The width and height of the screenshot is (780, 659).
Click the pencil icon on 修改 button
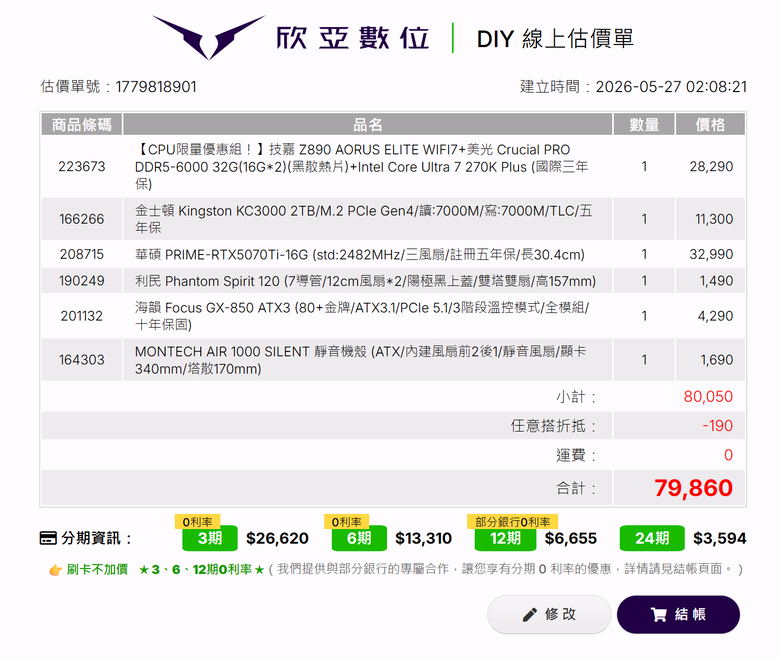(x=530, y=615)
